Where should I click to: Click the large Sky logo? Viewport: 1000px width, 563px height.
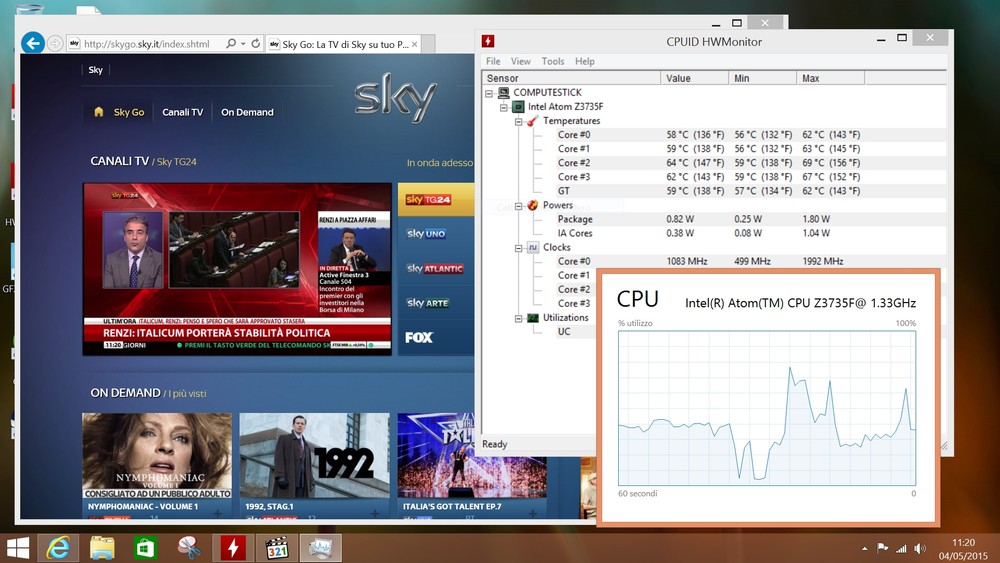pos(395,97)
